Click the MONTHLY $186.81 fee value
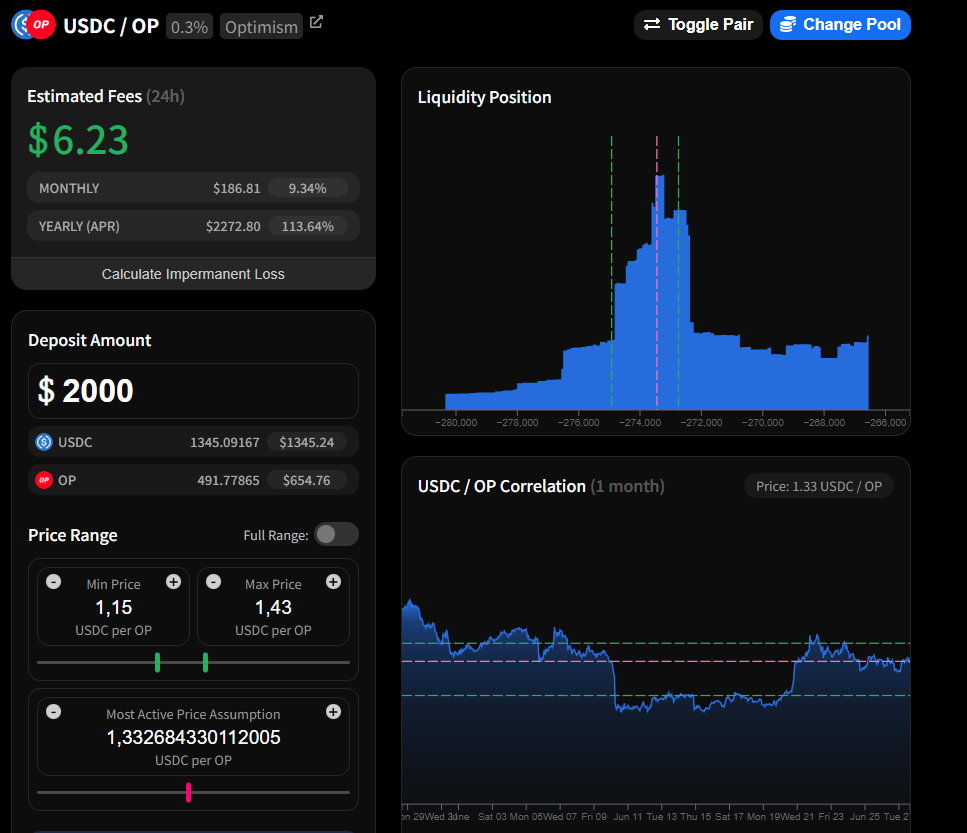 tap(236, 188)
